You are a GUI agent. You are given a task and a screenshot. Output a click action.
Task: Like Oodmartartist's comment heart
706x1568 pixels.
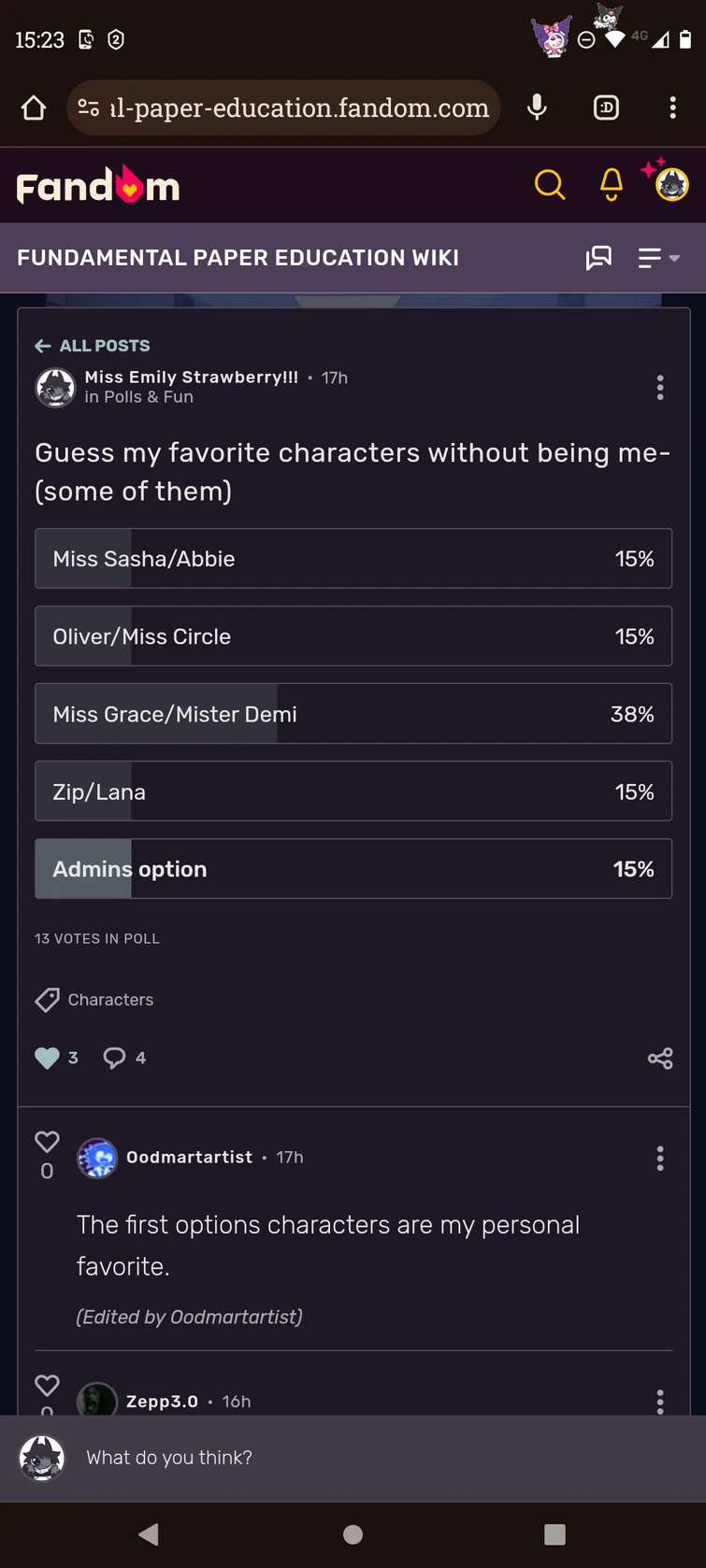coord(47,1141)
